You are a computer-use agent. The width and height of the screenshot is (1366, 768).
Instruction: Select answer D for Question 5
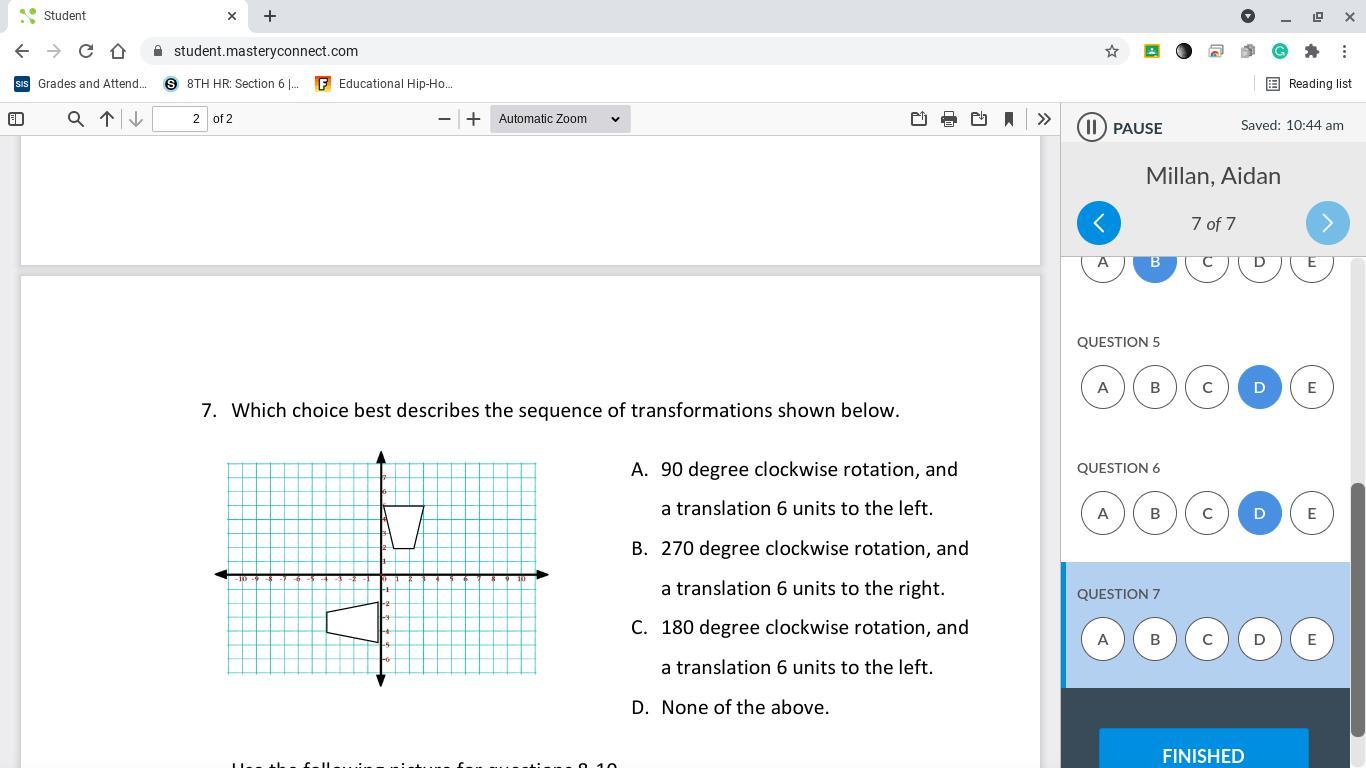click(1259, 387)
